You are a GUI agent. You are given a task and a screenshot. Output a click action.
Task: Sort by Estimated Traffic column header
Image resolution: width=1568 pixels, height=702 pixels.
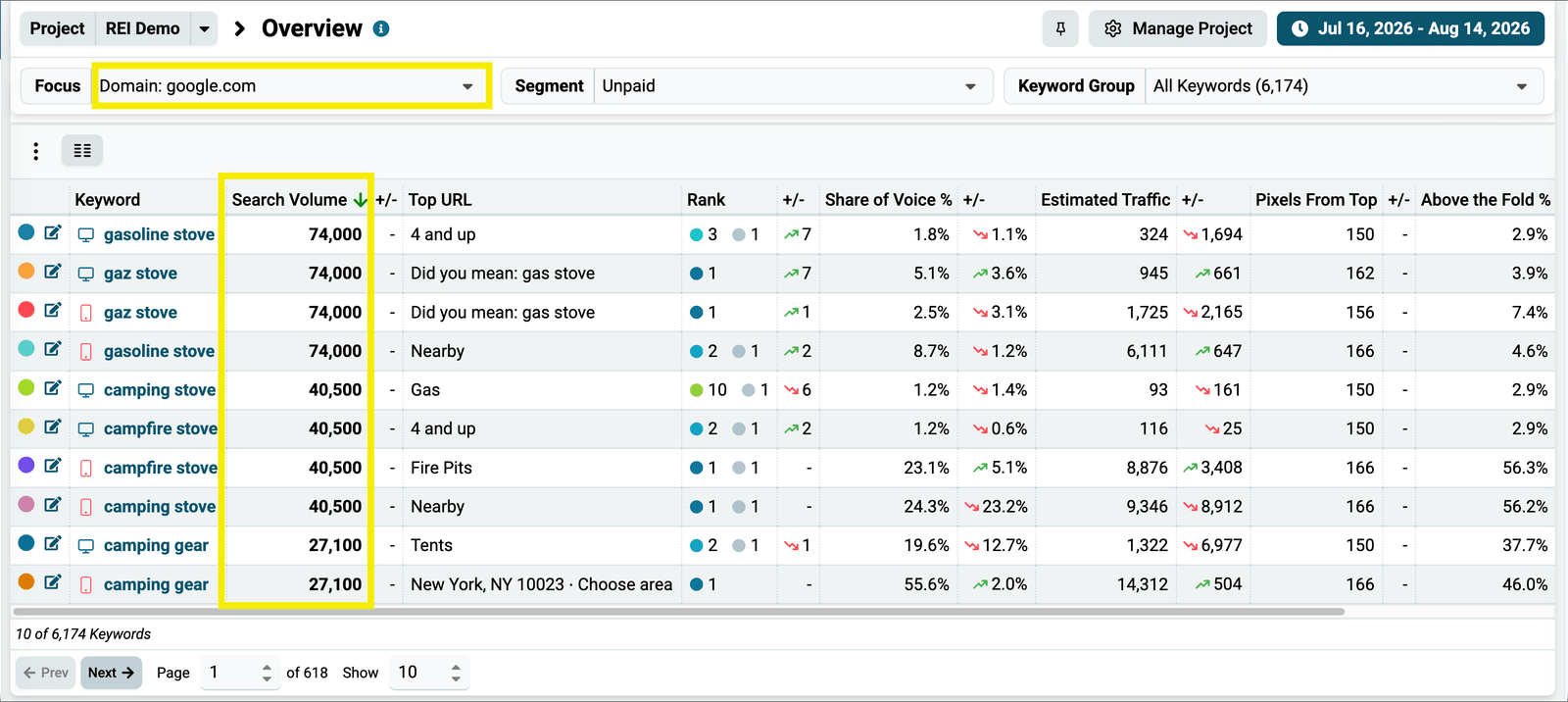click(x=1105, y=200)
